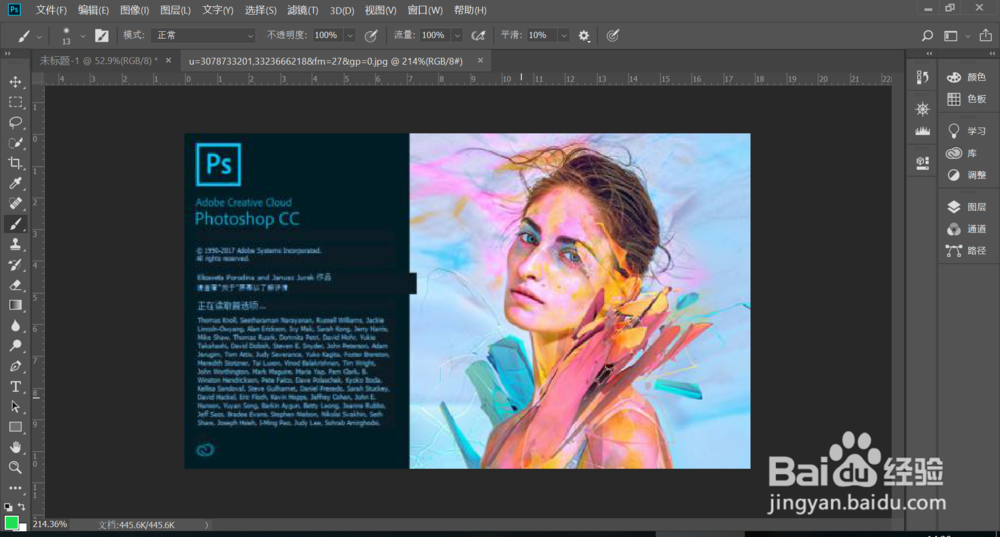The width and height of the screenshot is (1000, 537).
Task: Open the blend mode 正常 dropdown
Action: click(x=203, y=36)
